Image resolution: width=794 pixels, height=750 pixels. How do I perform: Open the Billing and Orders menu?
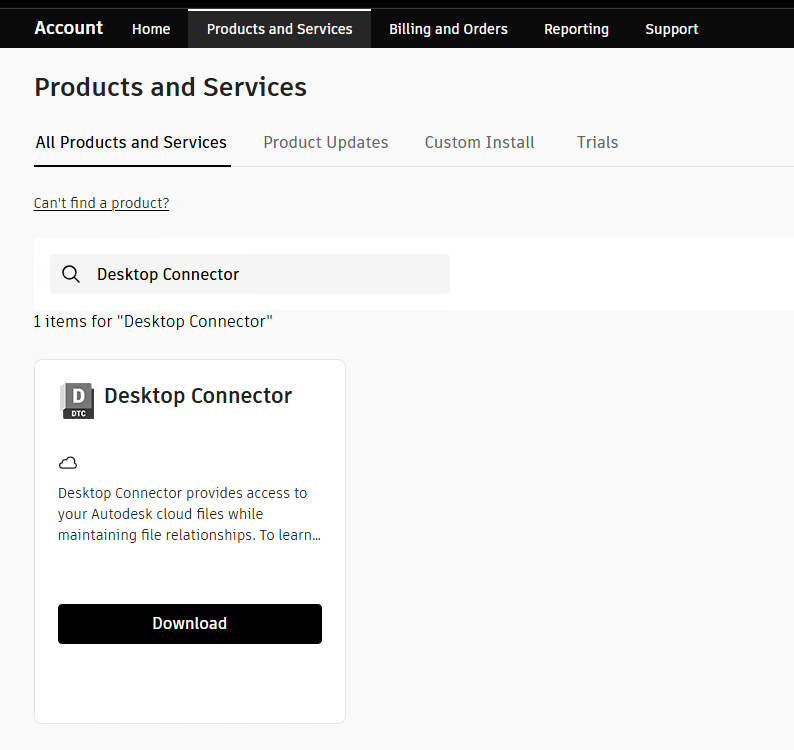pyautogui.click(x=448, y=29)
